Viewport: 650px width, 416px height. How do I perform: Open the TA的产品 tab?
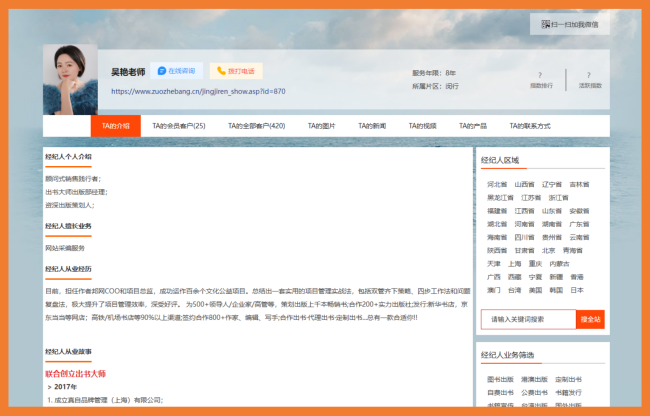pos(473,126)
